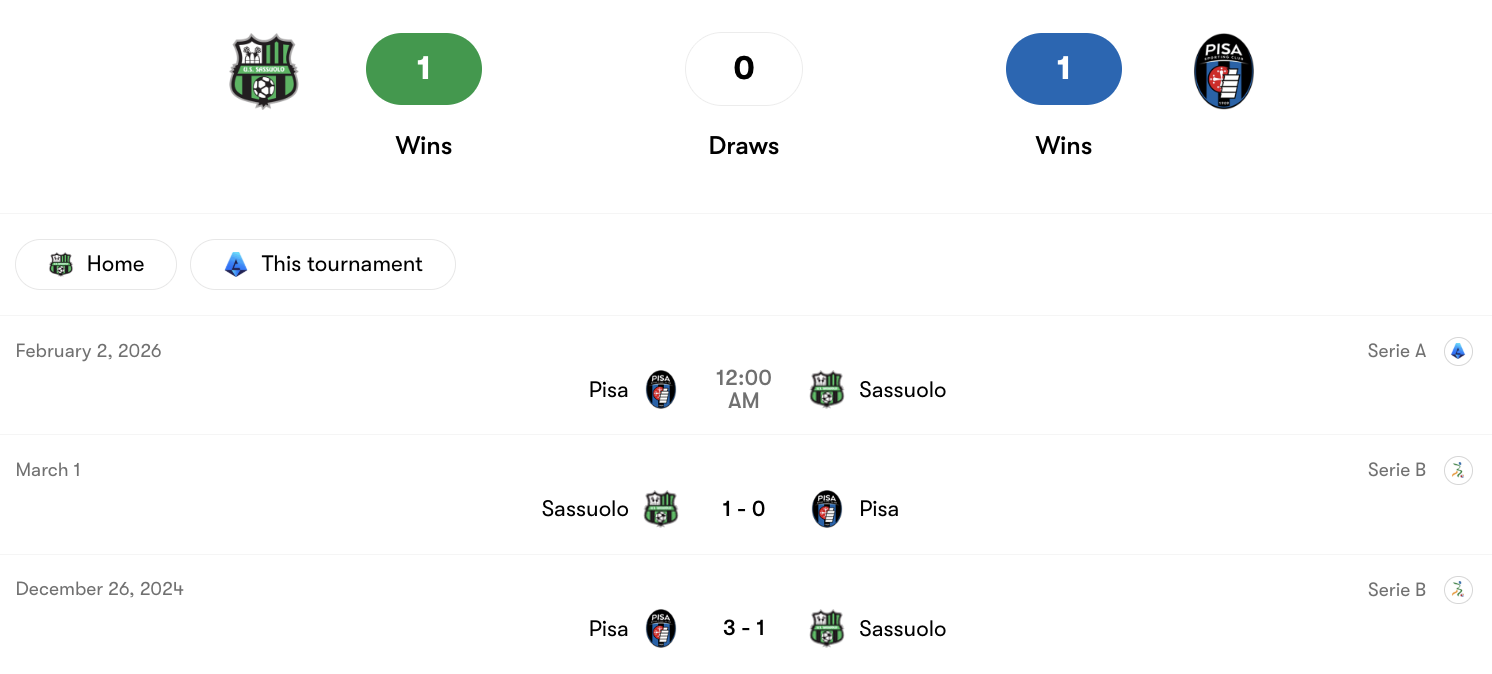
Task: Open the 1 - 0 scoreline for Sassuolo vs Pisa
Action: [x=744, y=508]
